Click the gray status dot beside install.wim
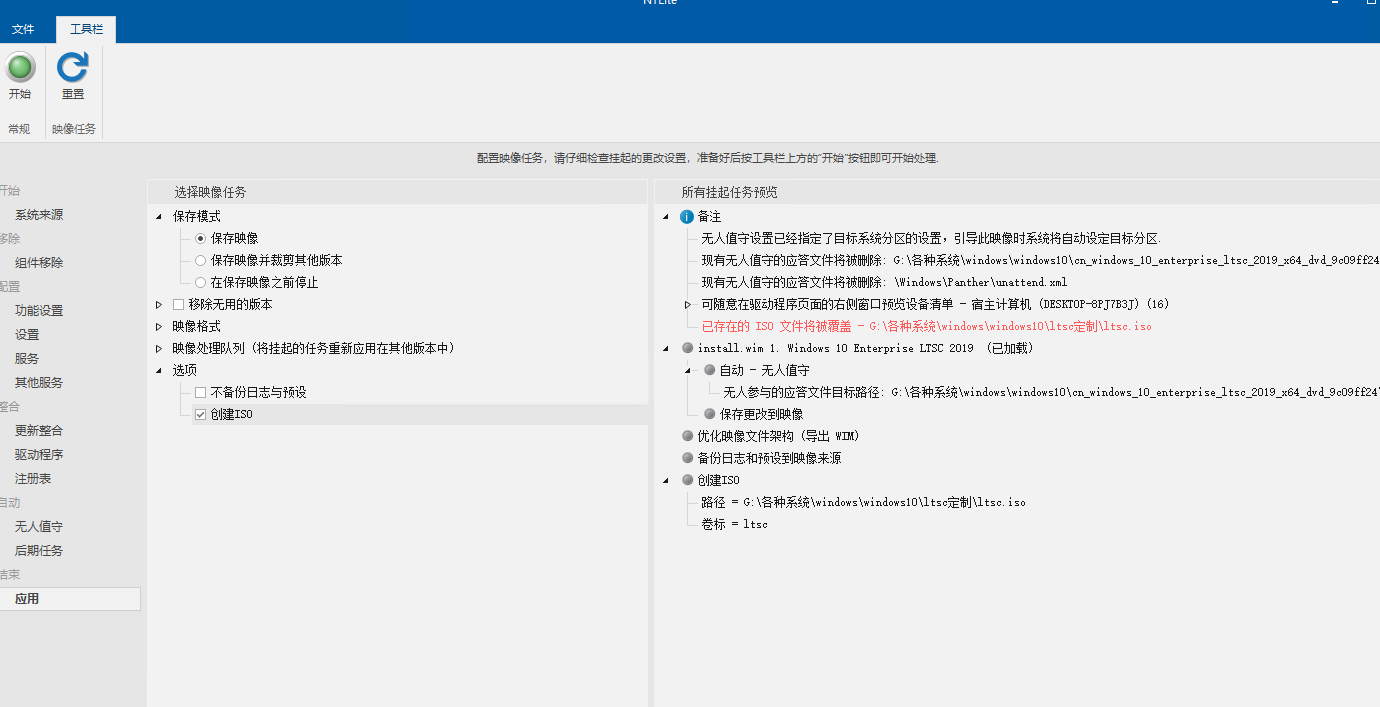1380x707 pixels. pos(687,348)
